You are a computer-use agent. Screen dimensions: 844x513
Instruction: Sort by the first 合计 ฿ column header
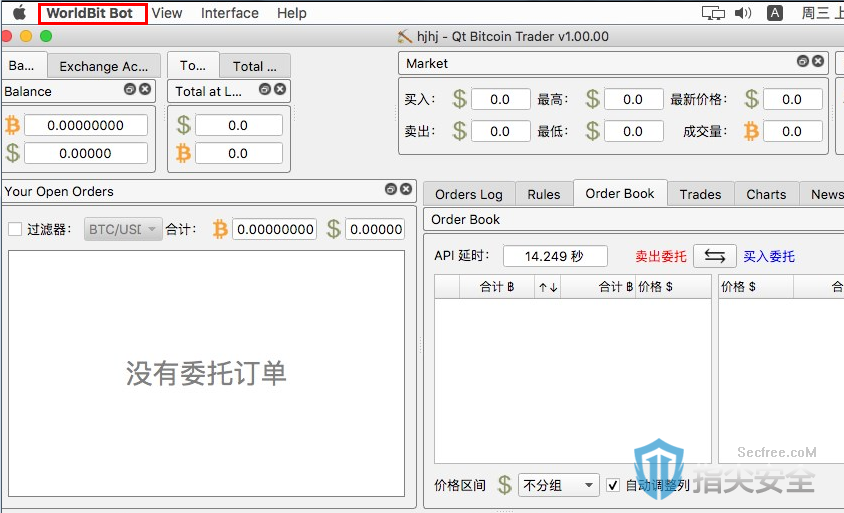coord(497,287)
